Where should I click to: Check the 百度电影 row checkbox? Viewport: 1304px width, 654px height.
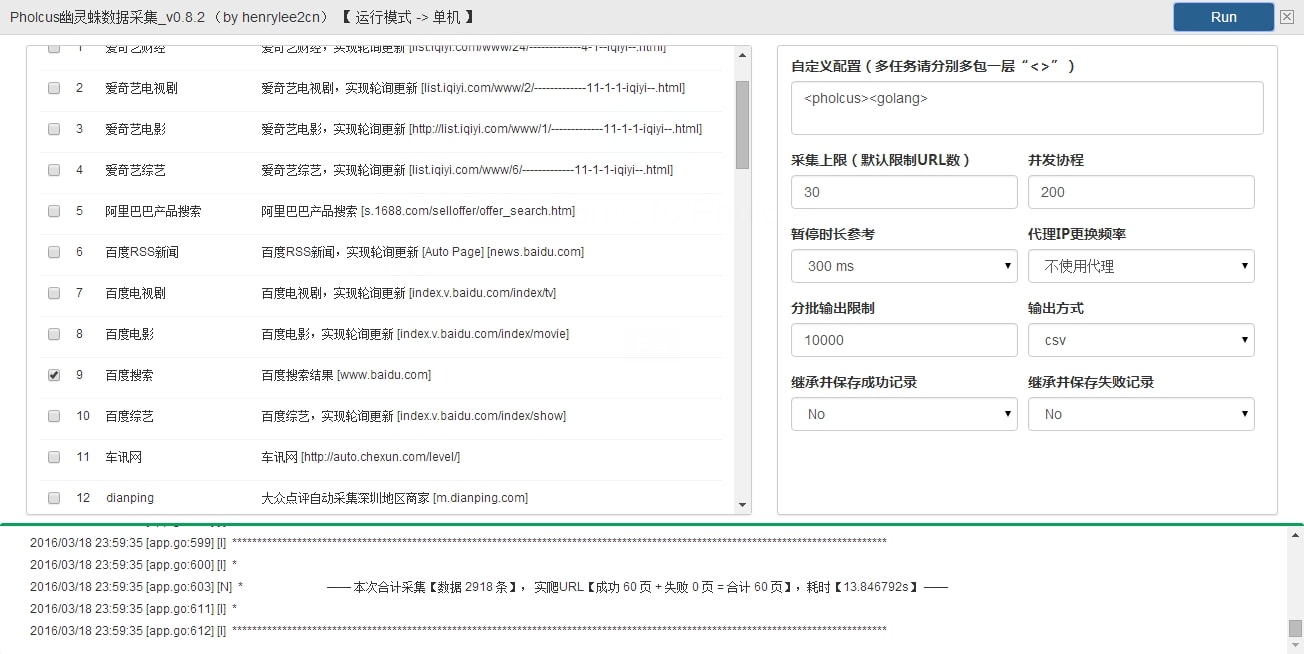coord(54,334)
